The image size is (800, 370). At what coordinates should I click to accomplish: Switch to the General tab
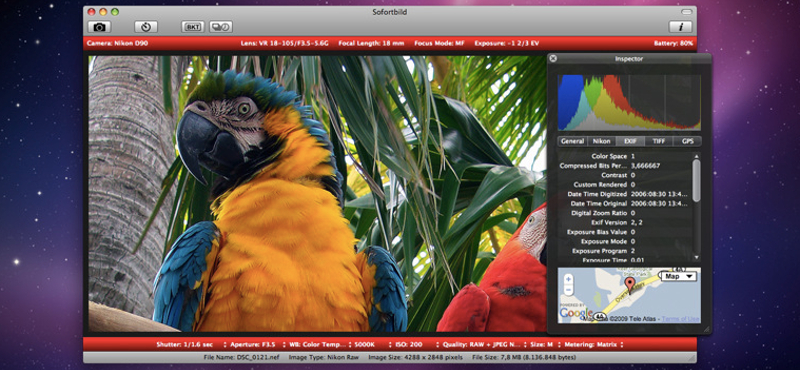point(572,141)
